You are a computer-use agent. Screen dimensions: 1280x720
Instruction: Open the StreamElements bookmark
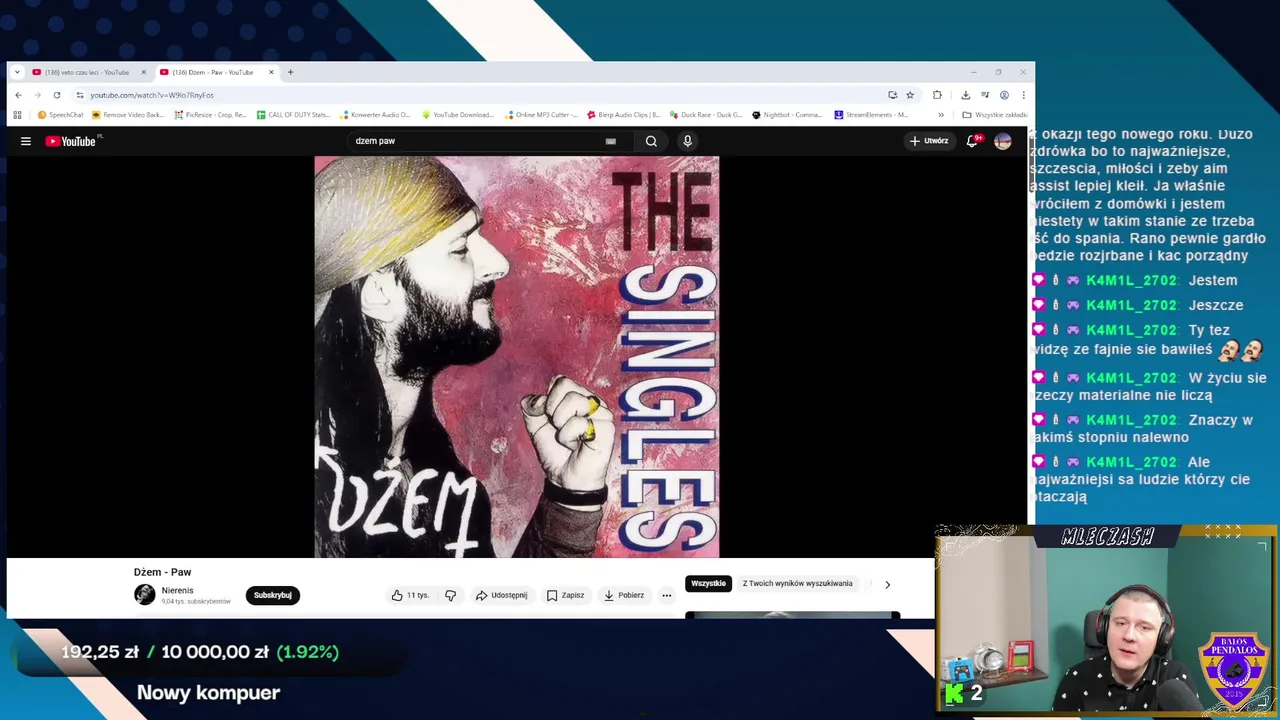871,115
